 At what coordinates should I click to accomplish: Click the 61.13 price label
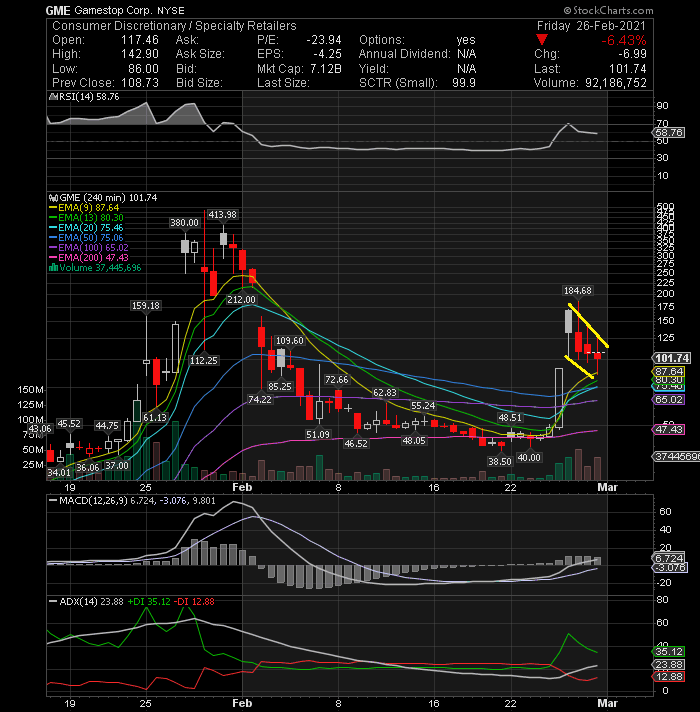click(x=155, y=417)
